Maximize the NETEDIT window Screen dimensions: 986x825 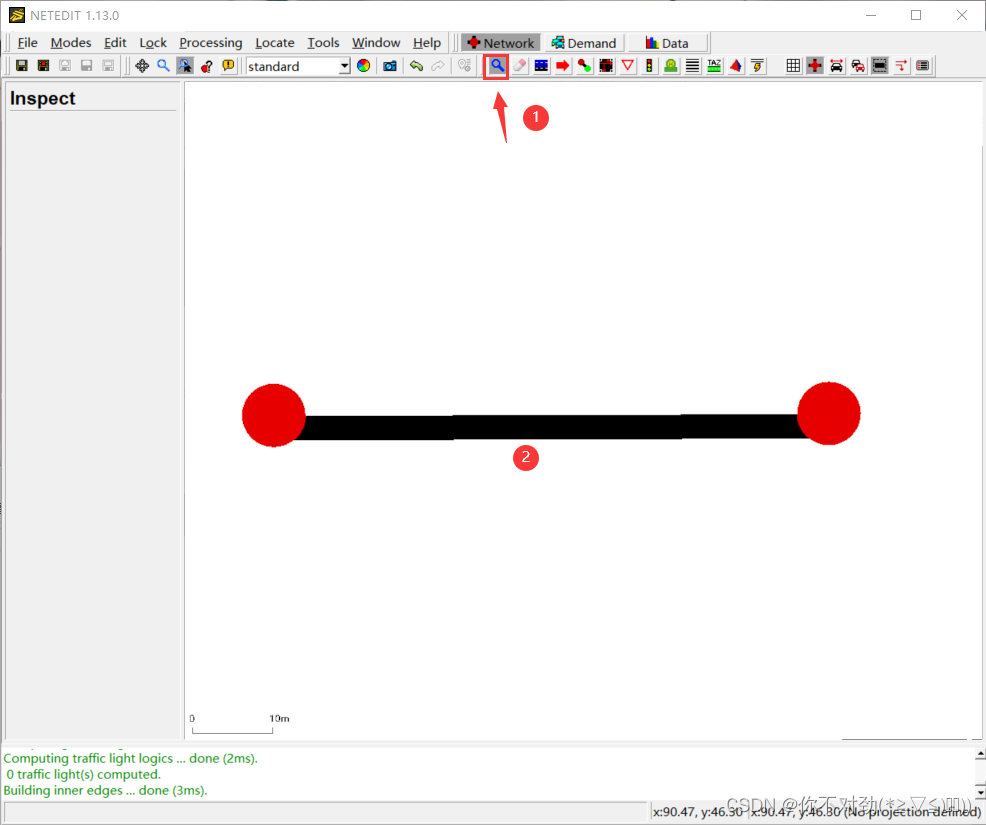pos(916,15)
